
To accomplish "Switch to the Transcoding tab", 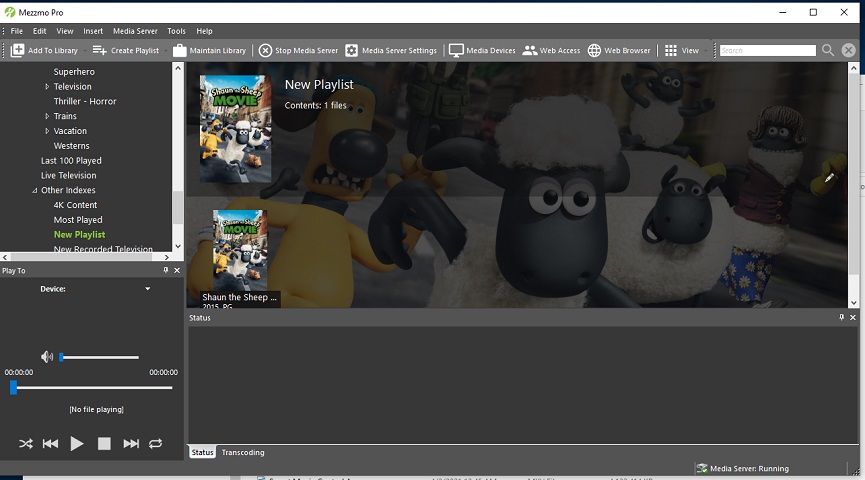I will point(243,452).
